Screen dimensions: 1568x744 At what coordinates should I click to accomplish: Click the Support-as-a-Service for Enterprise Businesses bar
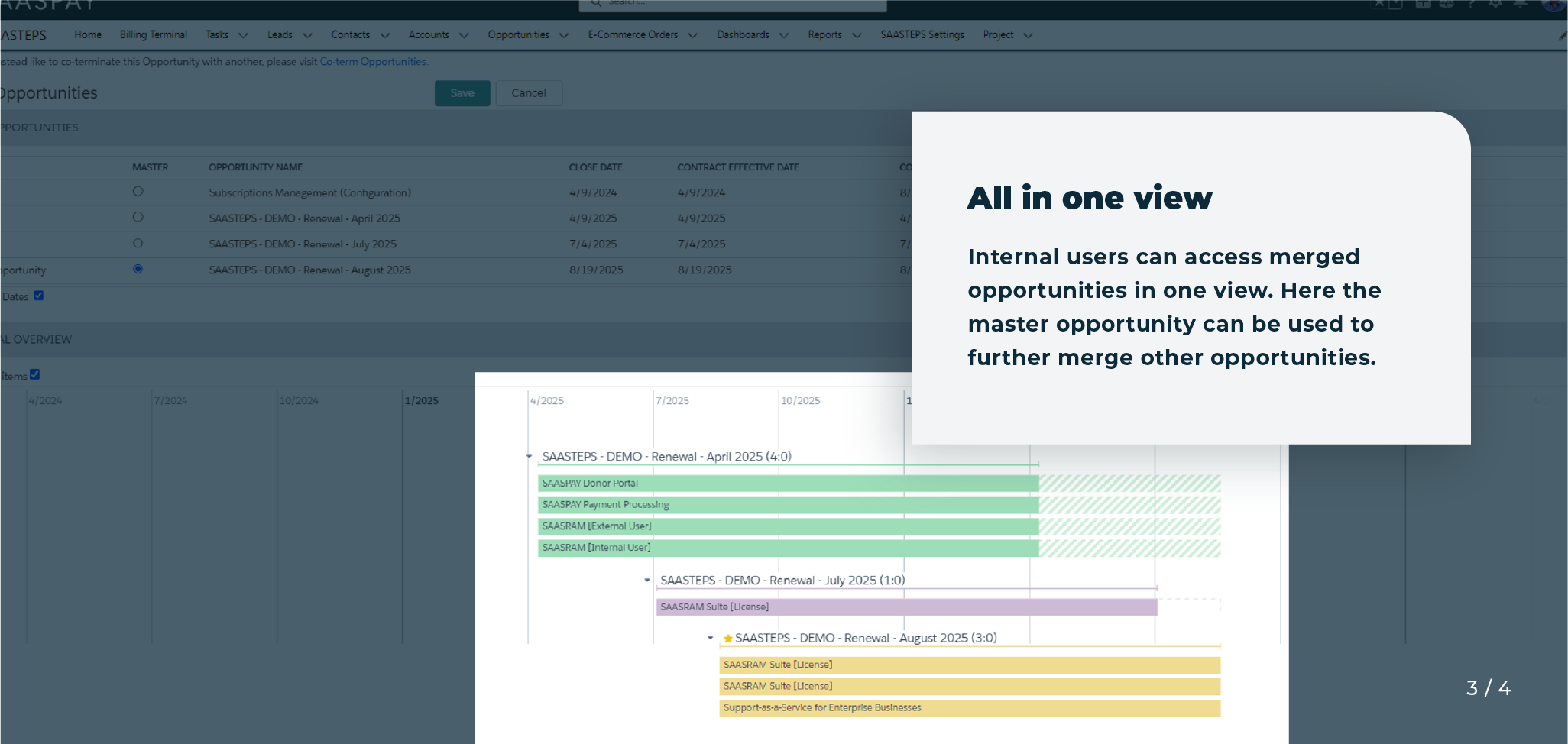click(x=970, y=708)
